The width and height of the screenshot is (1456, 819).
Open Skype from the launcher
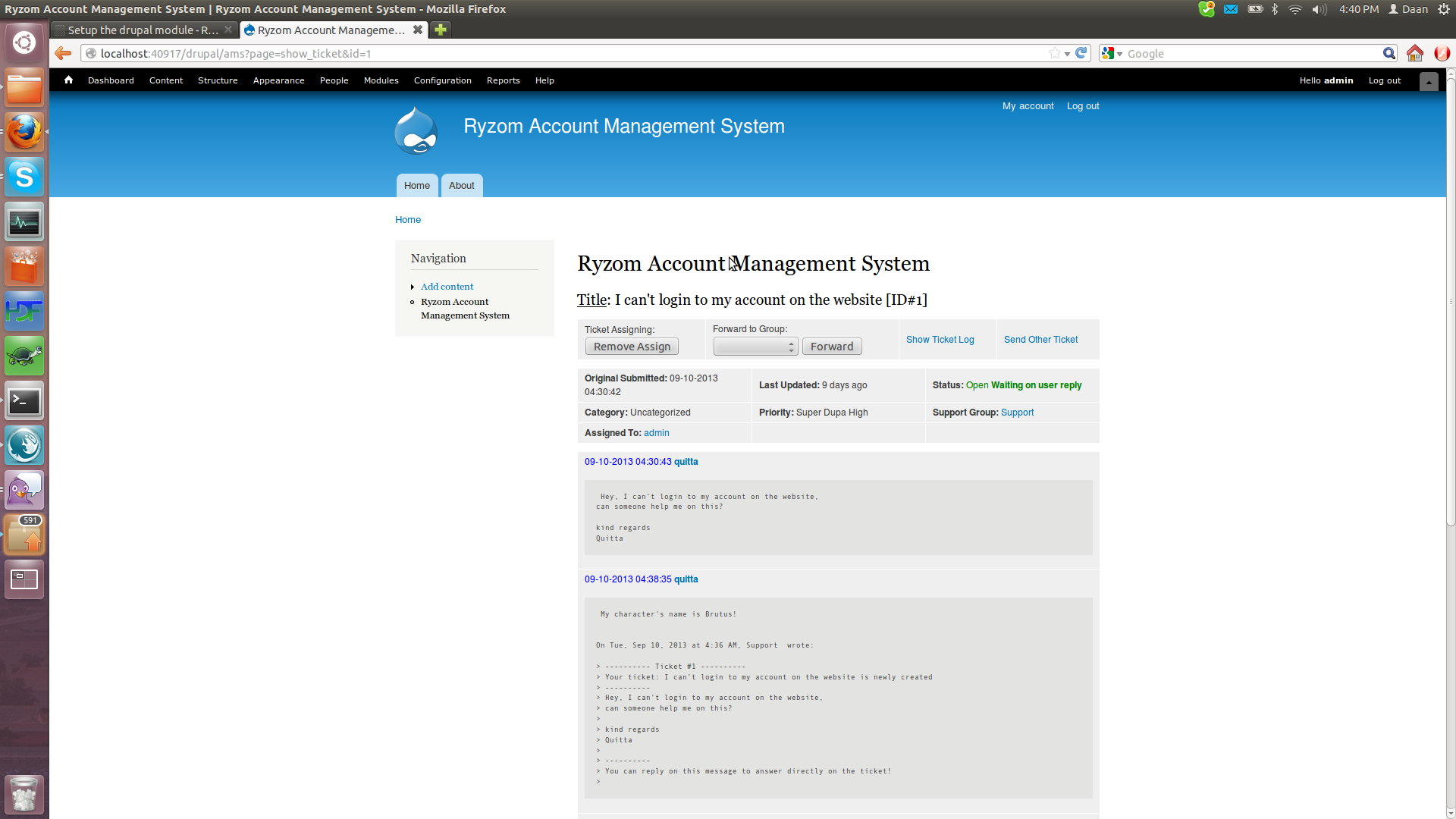point(24,177)
